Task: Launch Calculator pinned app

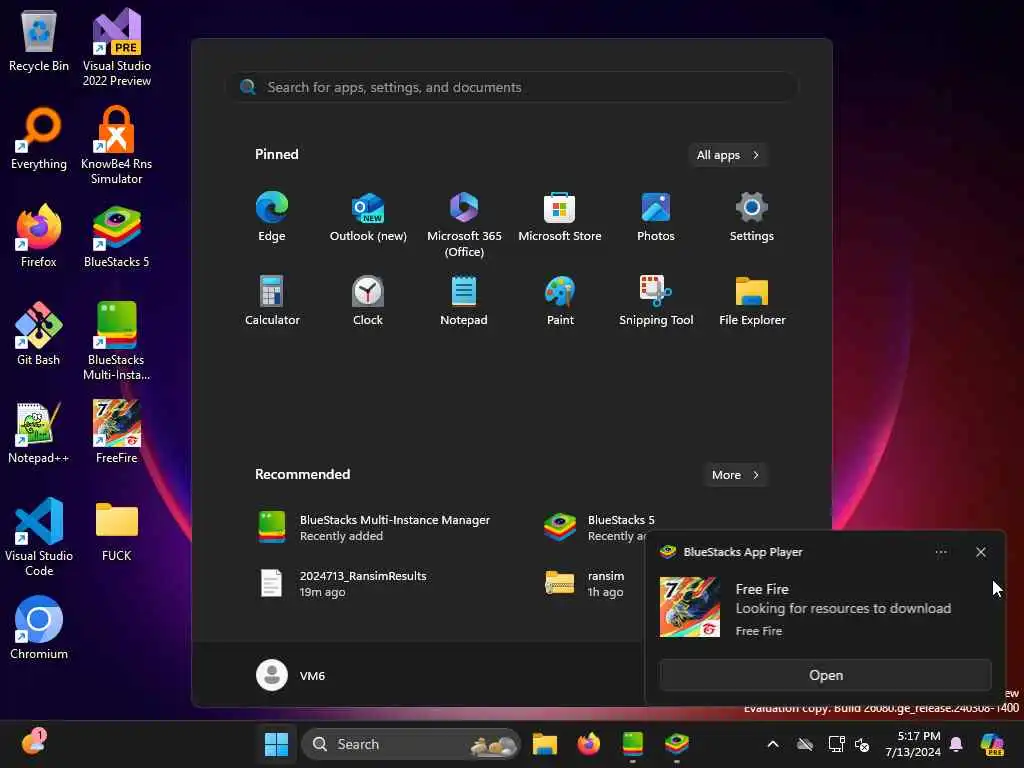Action: click(x=272, y=301)
